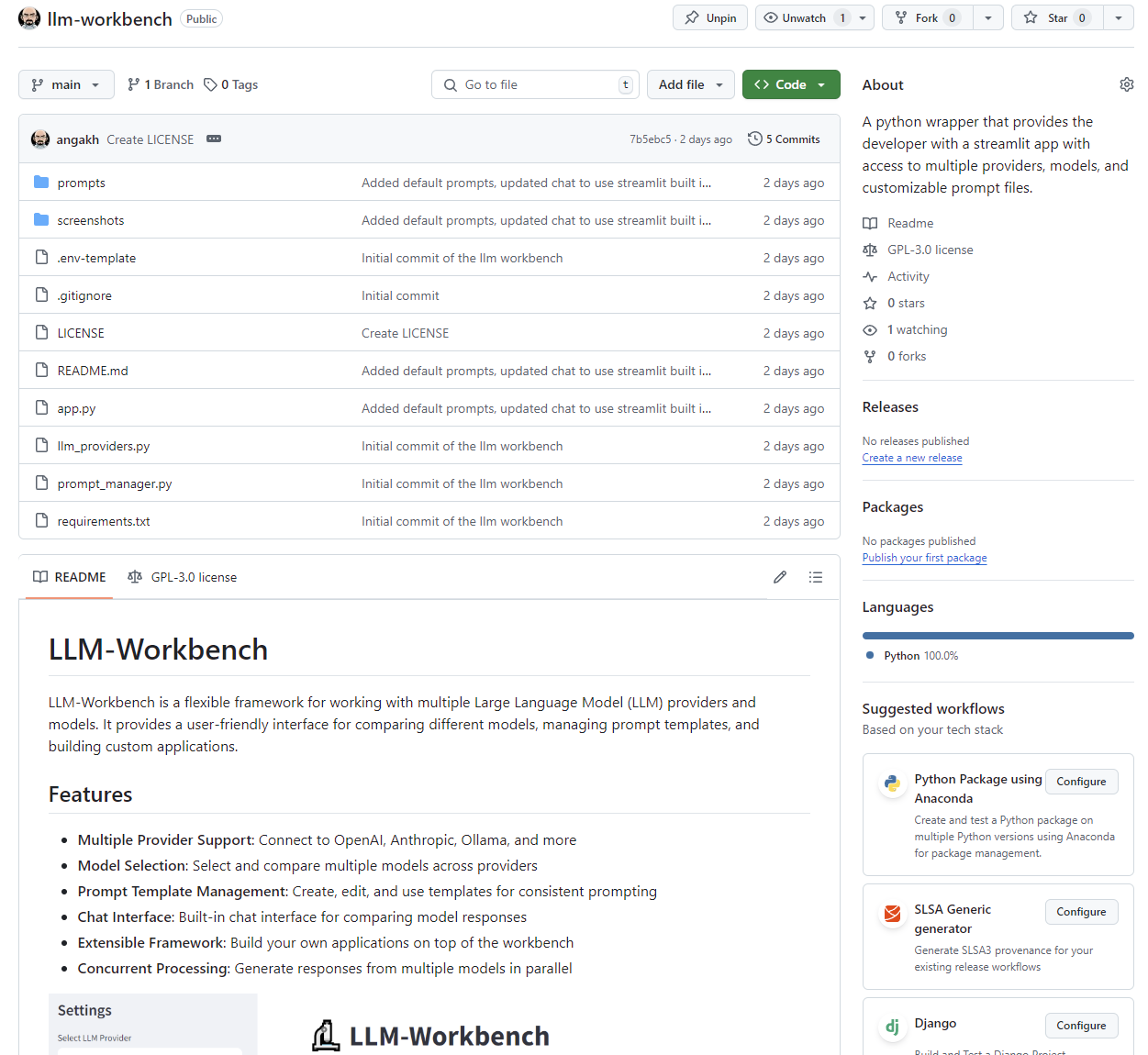The image size is (1148, 1055).
Task: Click the README.md file icon
Action: pos(41,371)
